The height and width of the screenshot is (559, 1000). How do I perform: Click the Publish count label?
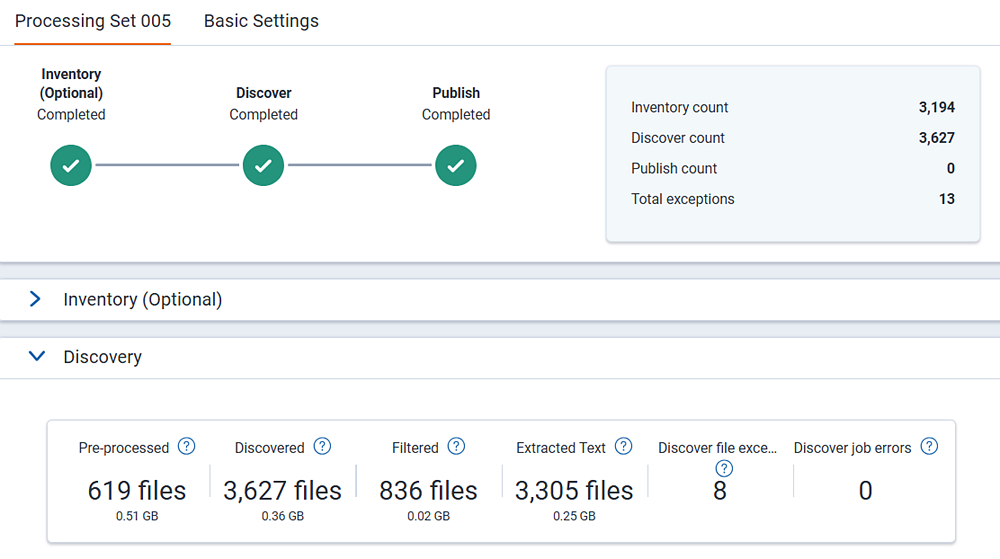click(x=674, y=168)
